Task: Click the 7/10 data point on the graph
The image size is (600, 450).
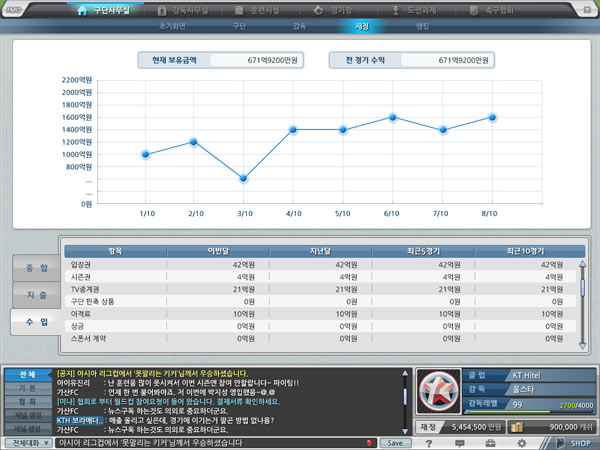Action: (443, 130)
